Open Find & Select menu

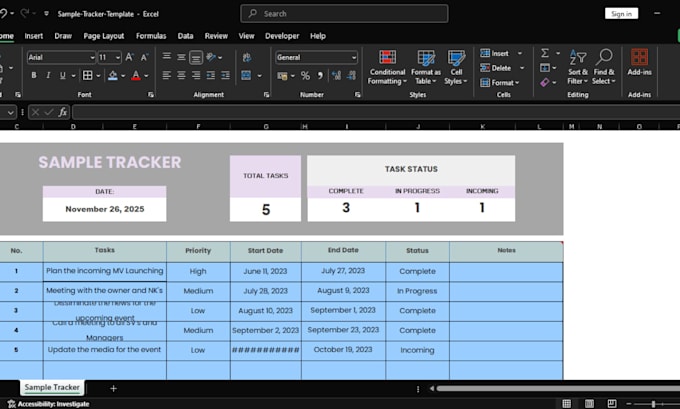point(604,67)
